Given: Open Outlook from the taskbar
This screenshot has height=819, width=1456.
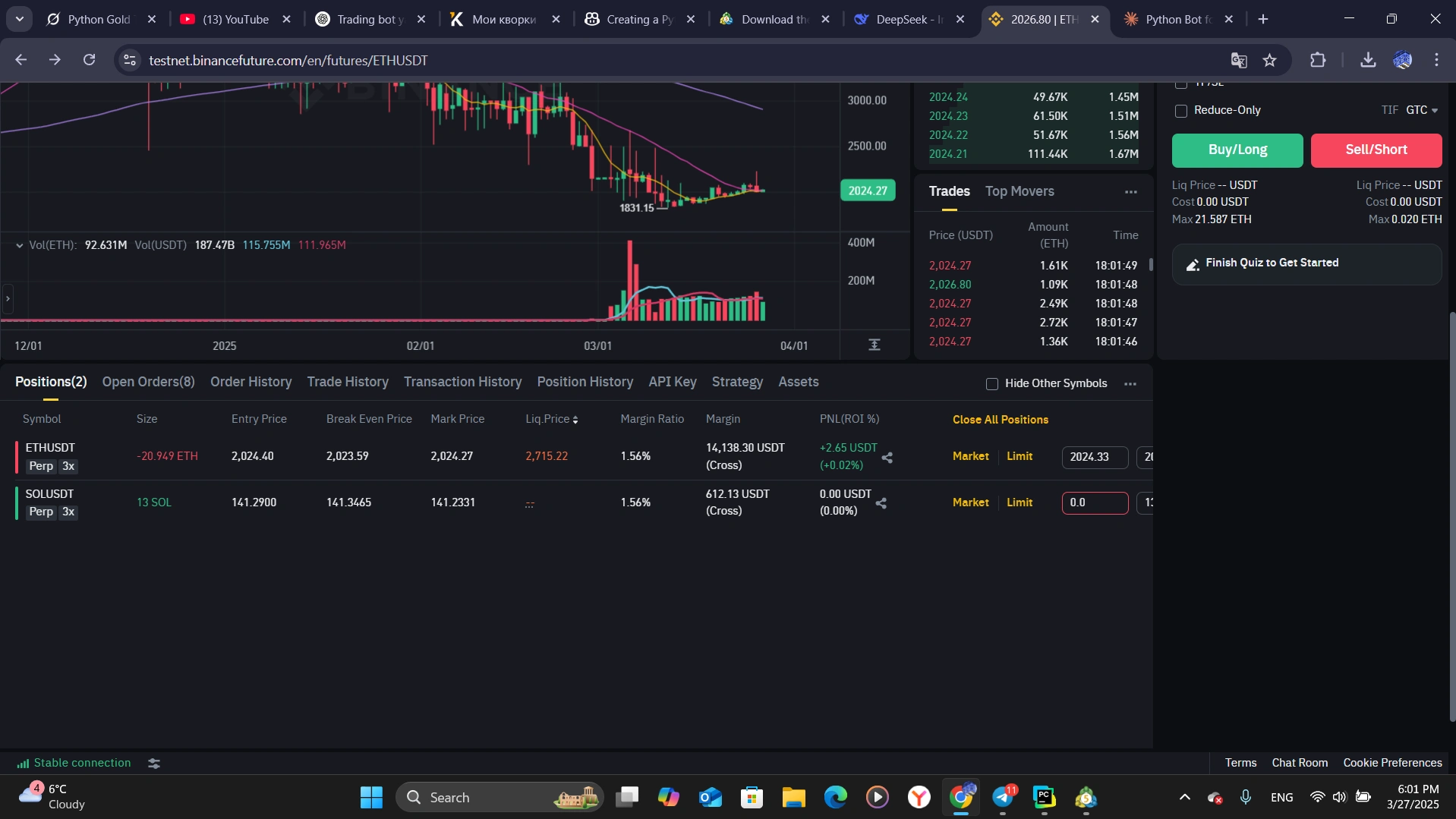Looking at the screenshot, I should [x=711, y=797].
